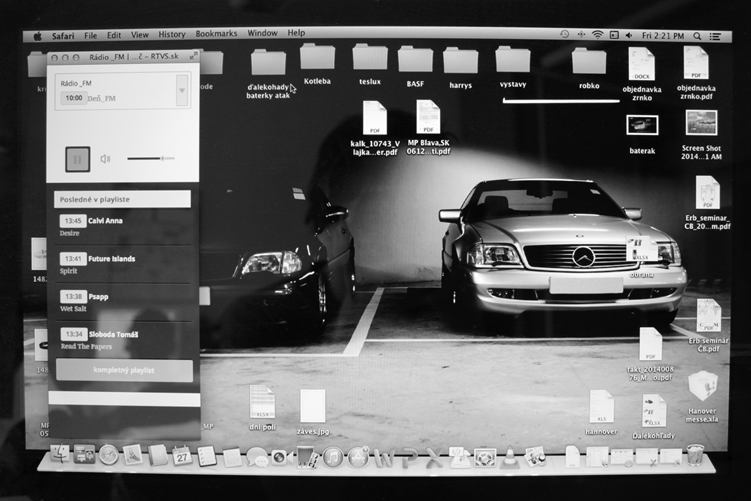The width and height of the screenshot is (751, 501).
Task: Open the Safari menu
Action: click(x=63, y=36)
